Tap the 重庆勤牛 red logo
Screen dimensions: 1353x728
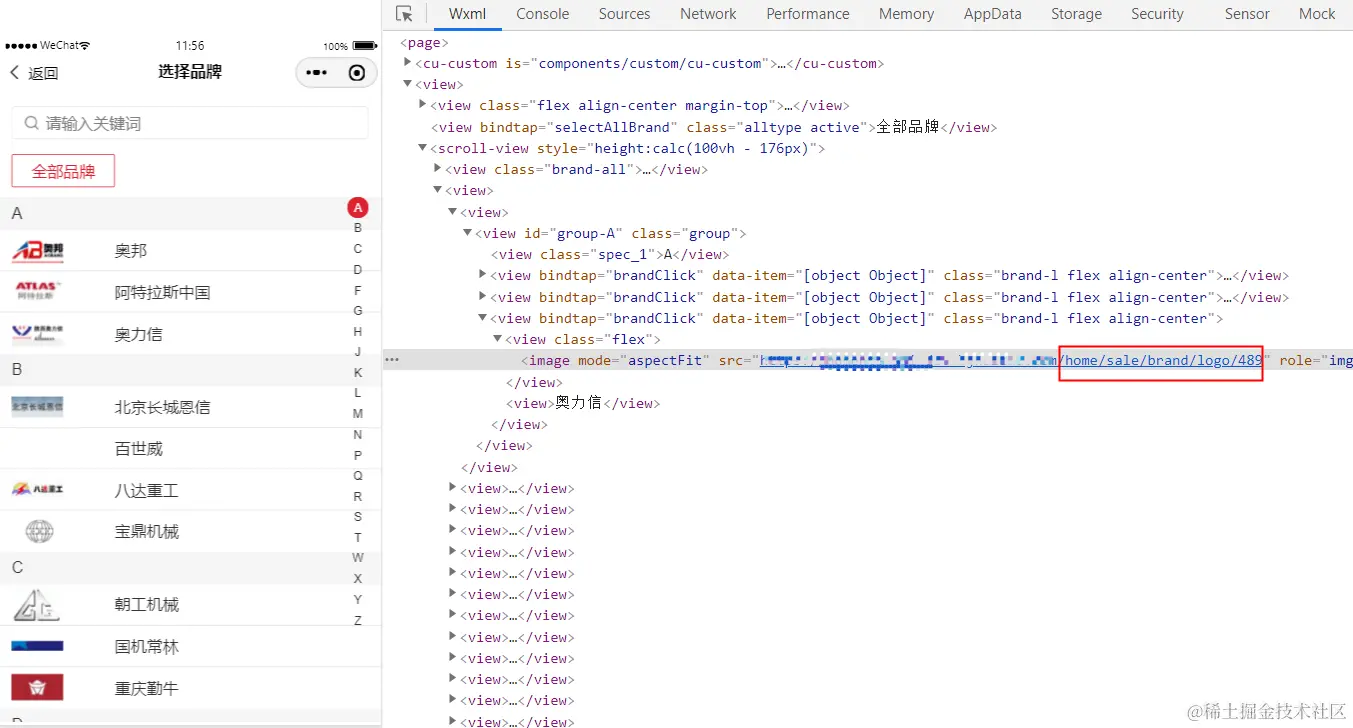(x=37, y=687)
